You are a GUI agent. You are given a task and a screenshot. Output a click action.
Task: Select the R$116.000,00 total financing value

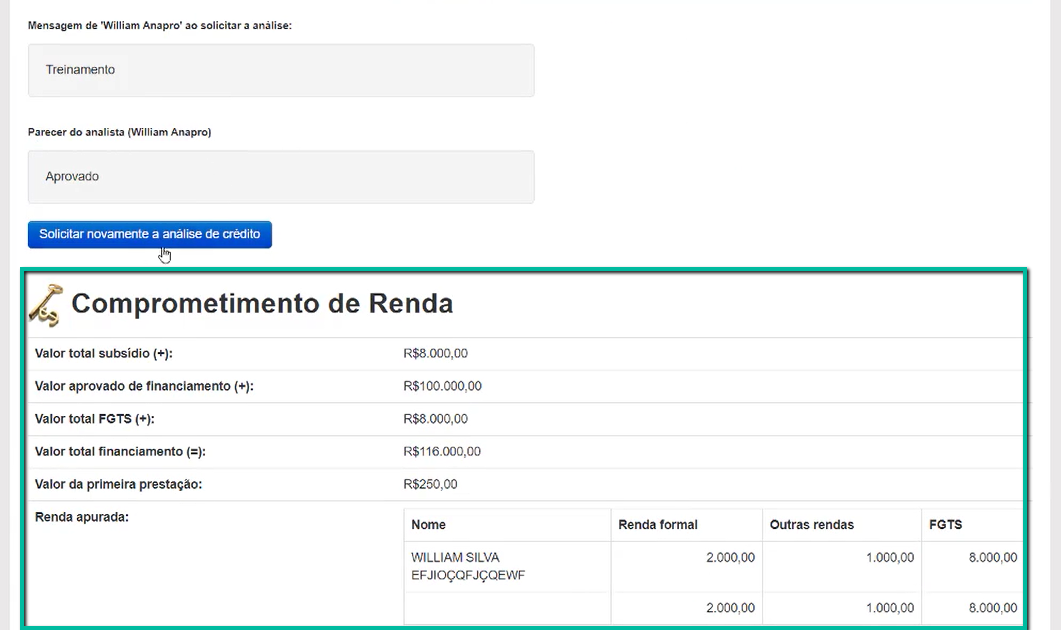click(442, 452)
